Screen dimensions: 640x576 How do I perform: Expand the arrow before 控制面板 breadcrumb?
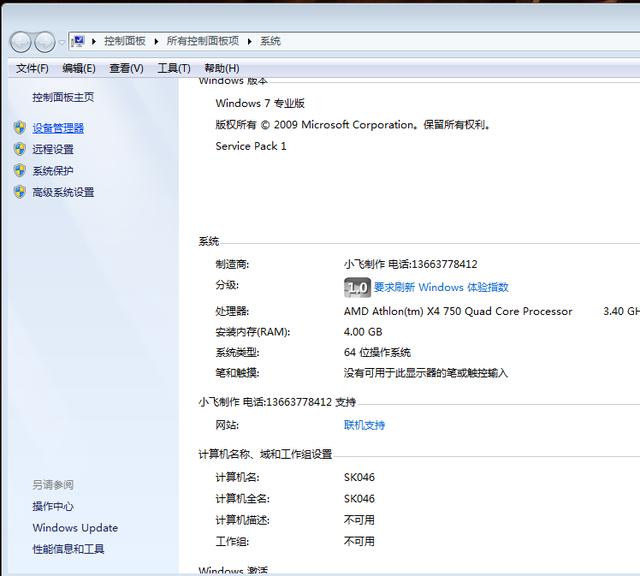pos(94,41)
